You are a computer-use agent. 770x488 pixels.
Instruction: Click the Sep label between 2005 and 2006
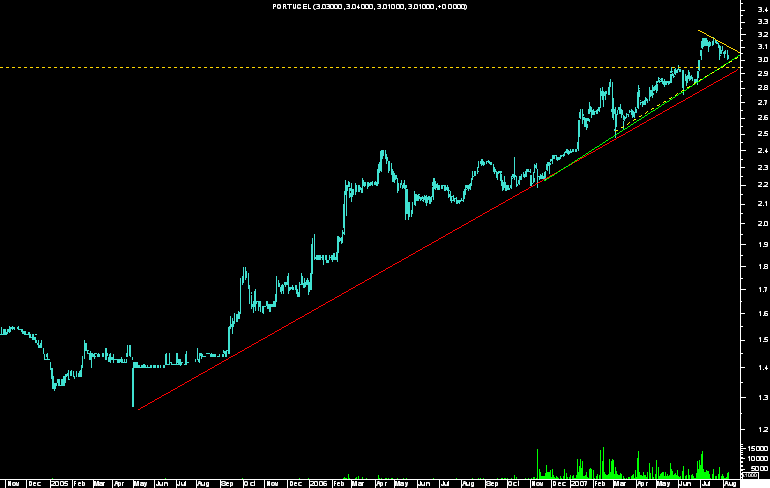point(227,484)
